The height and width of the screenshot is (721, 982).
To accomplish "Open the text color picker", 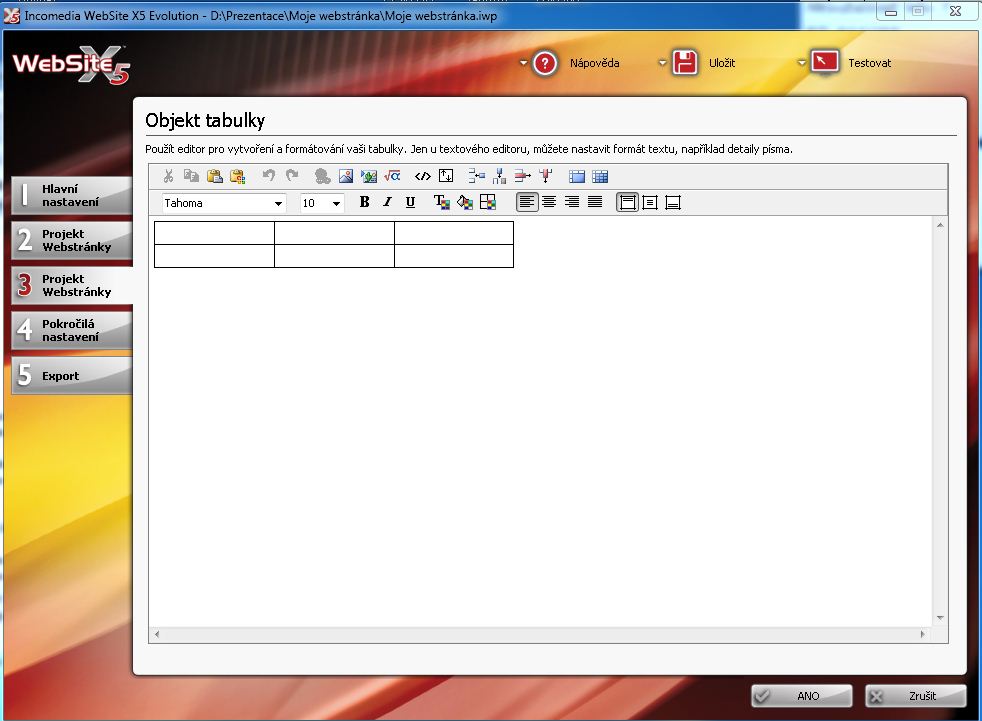I will pos(441,202).
